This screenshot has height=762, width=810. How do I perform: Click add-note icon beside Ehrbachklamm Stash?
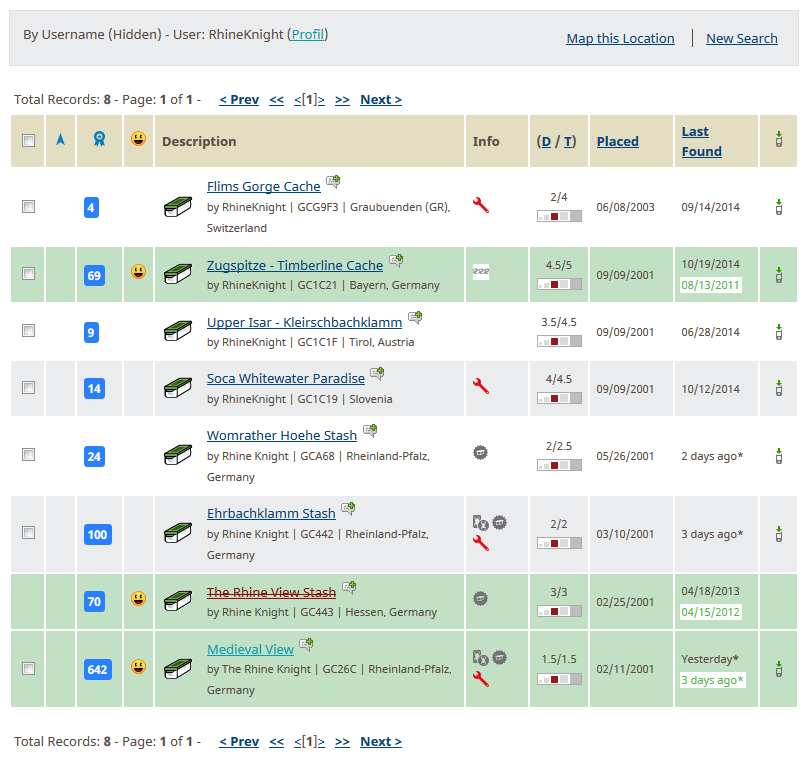349,508
